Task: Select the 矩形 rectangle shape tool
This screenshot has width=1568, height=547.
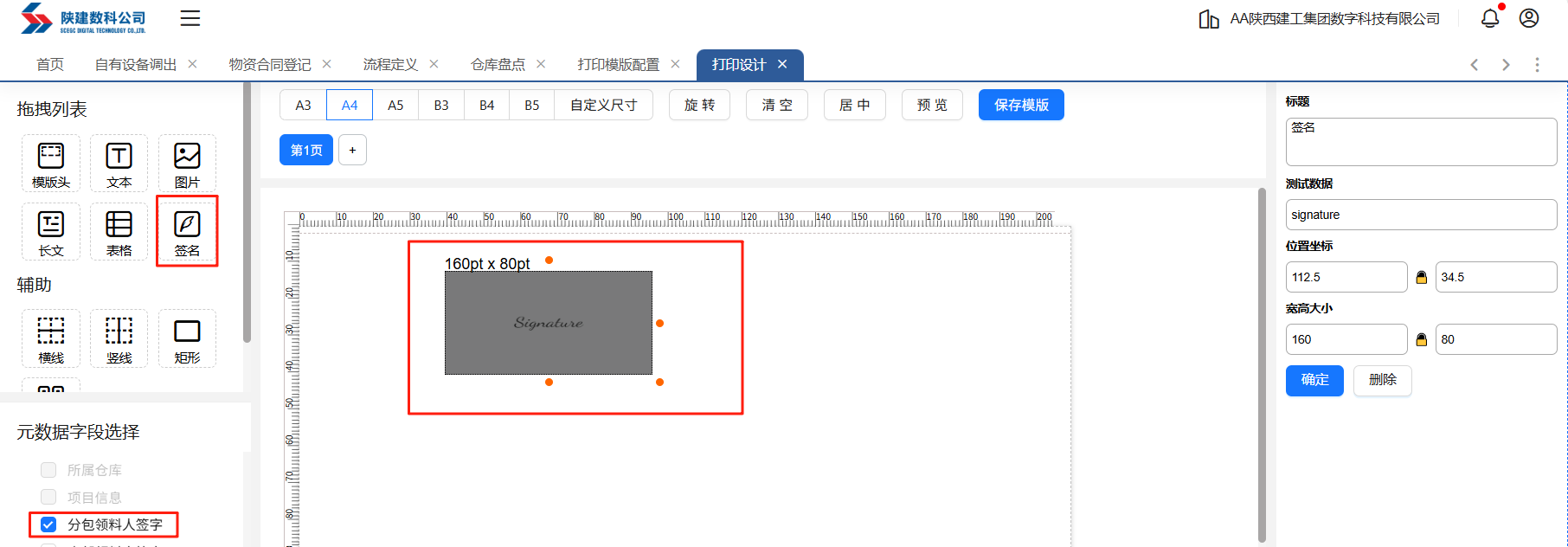Action: click(187, 338)
